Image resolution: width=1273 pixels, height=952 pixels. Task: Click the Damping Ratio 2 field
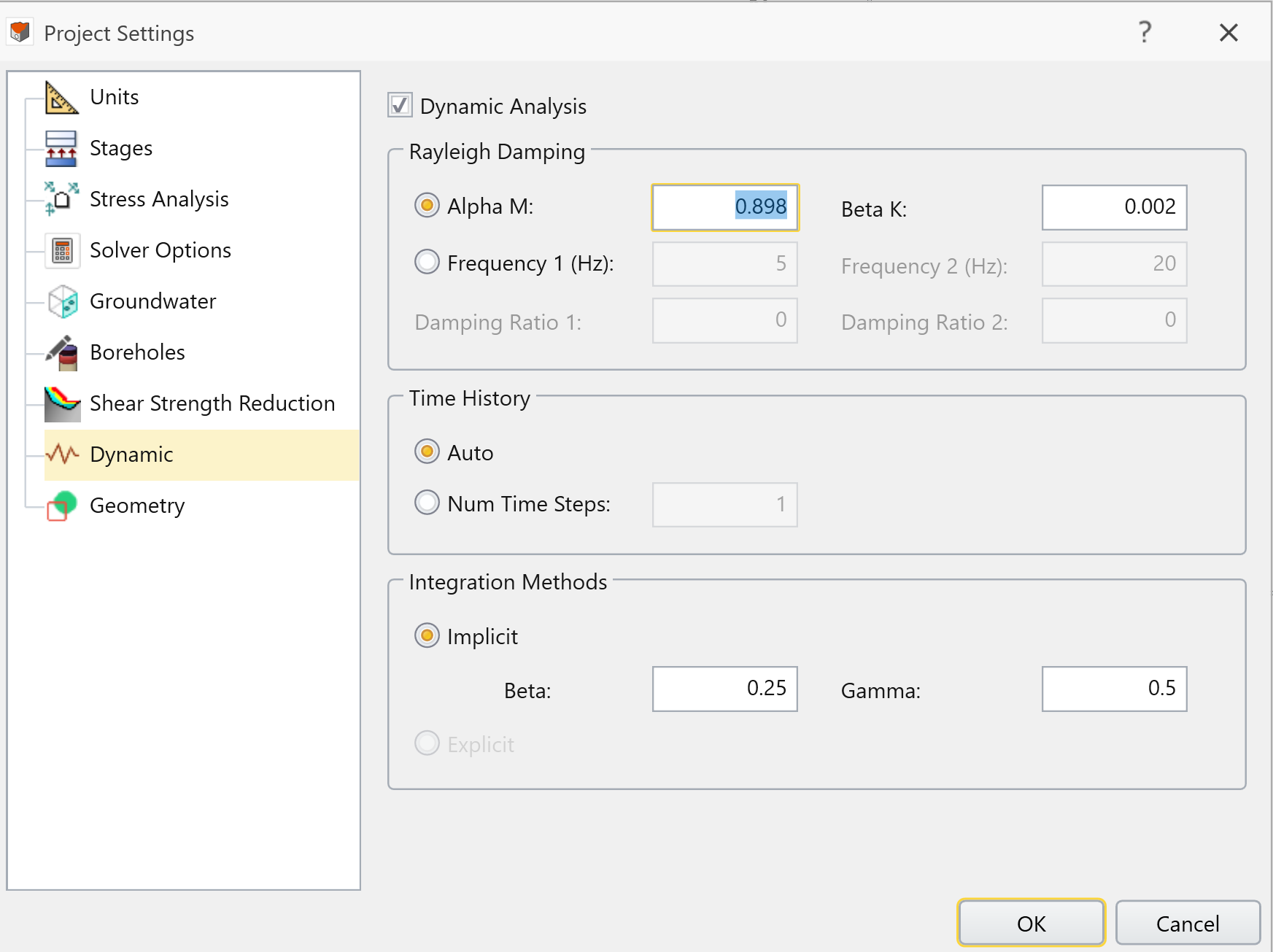click(1114, 320)
